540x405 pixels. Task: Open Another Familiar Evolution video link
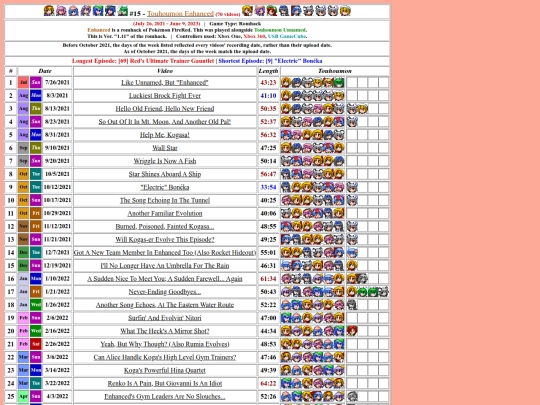point(165,214)
